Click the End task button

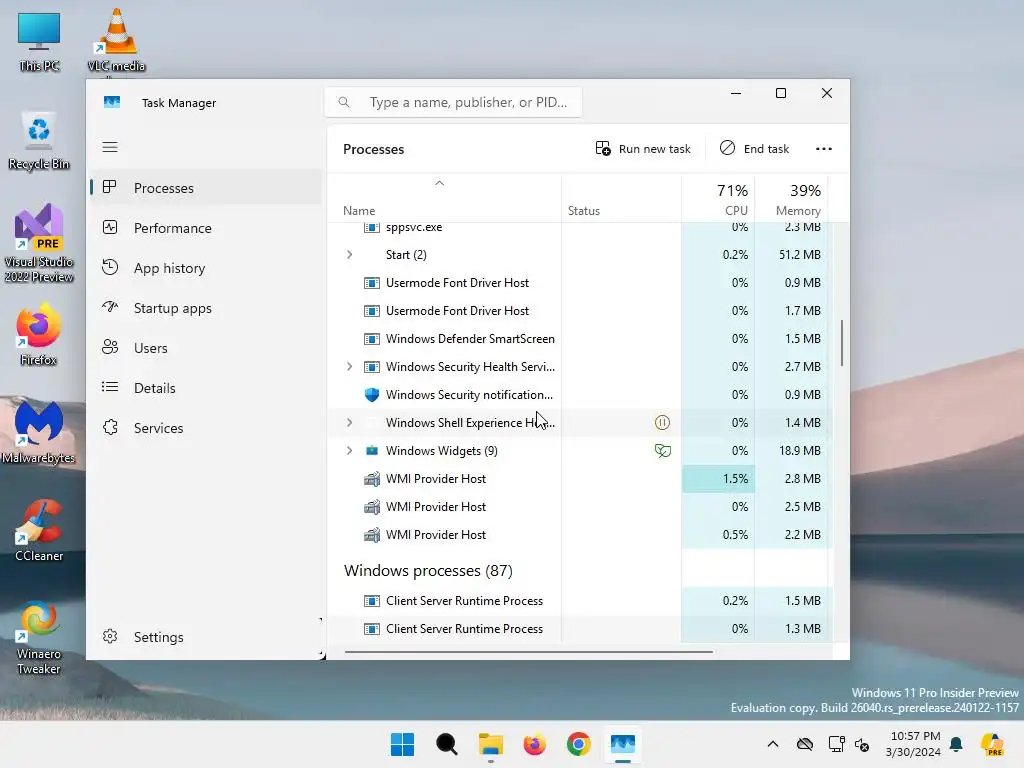[754, 149]
